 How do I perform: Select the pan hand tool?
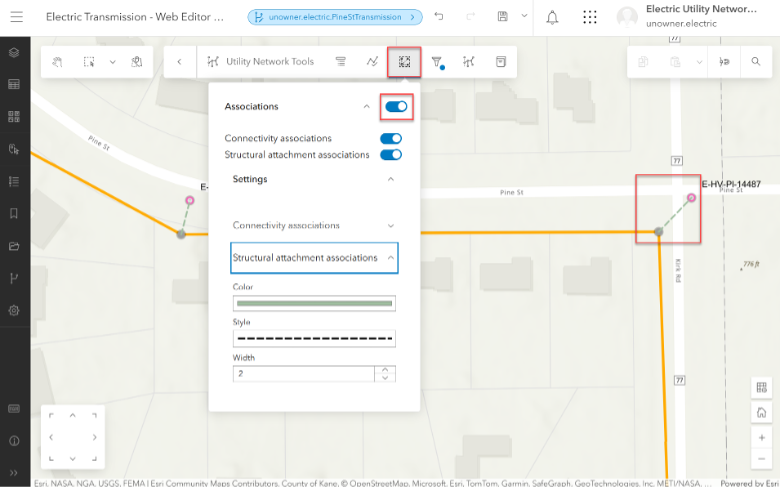click(x=57, y=62)
